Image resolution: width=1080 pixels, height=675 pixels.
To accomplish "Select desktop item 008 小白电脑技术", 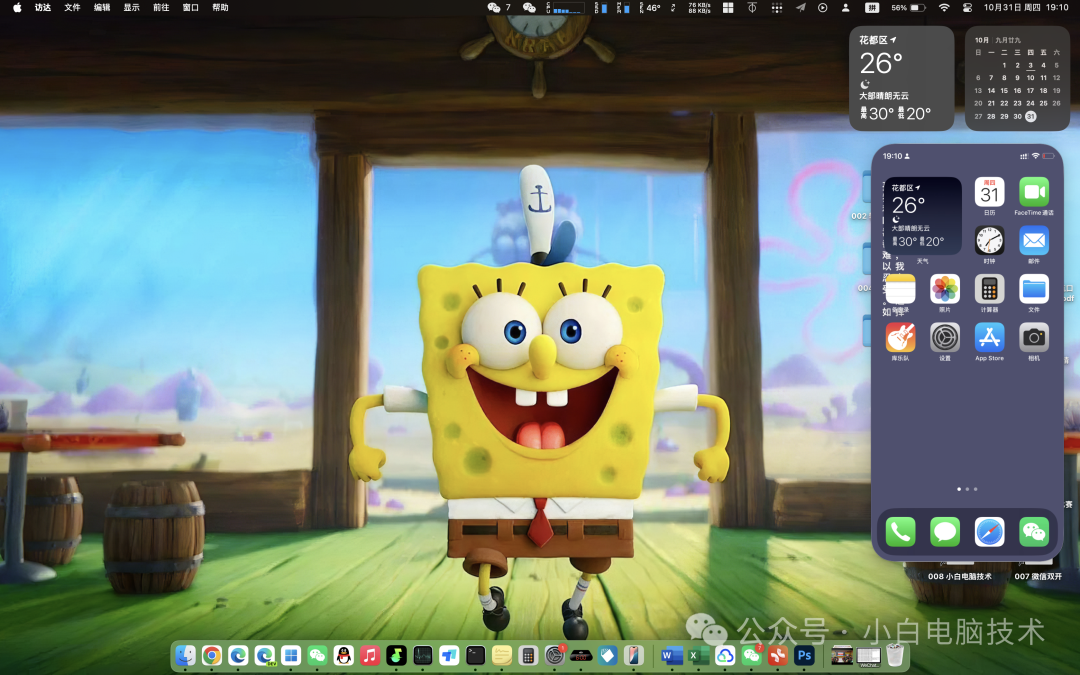I will pyautogui.click(x=959, y=577).
